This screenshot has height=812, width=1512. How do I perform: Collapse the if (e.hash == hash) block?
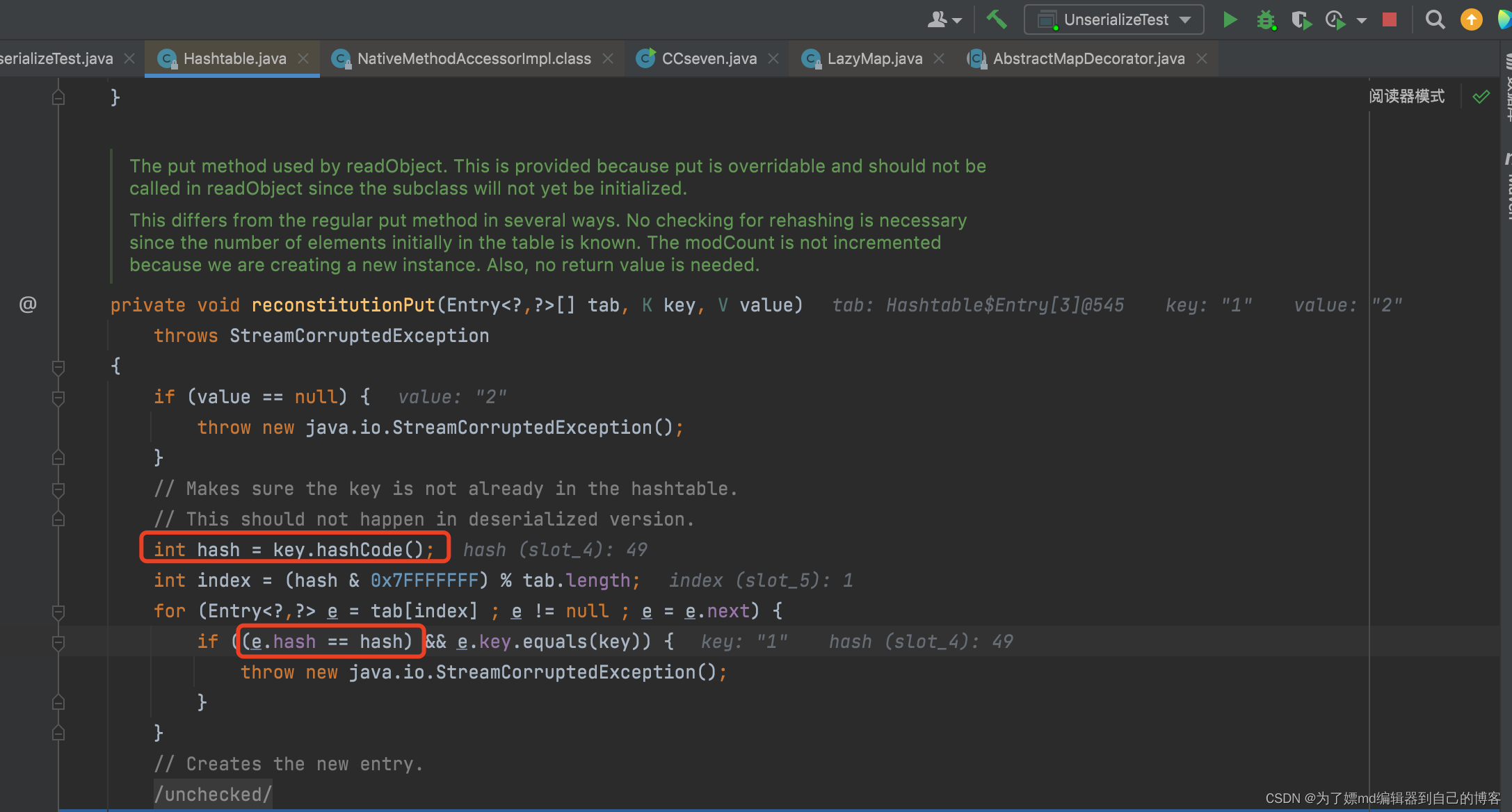(x=58, y=642)
